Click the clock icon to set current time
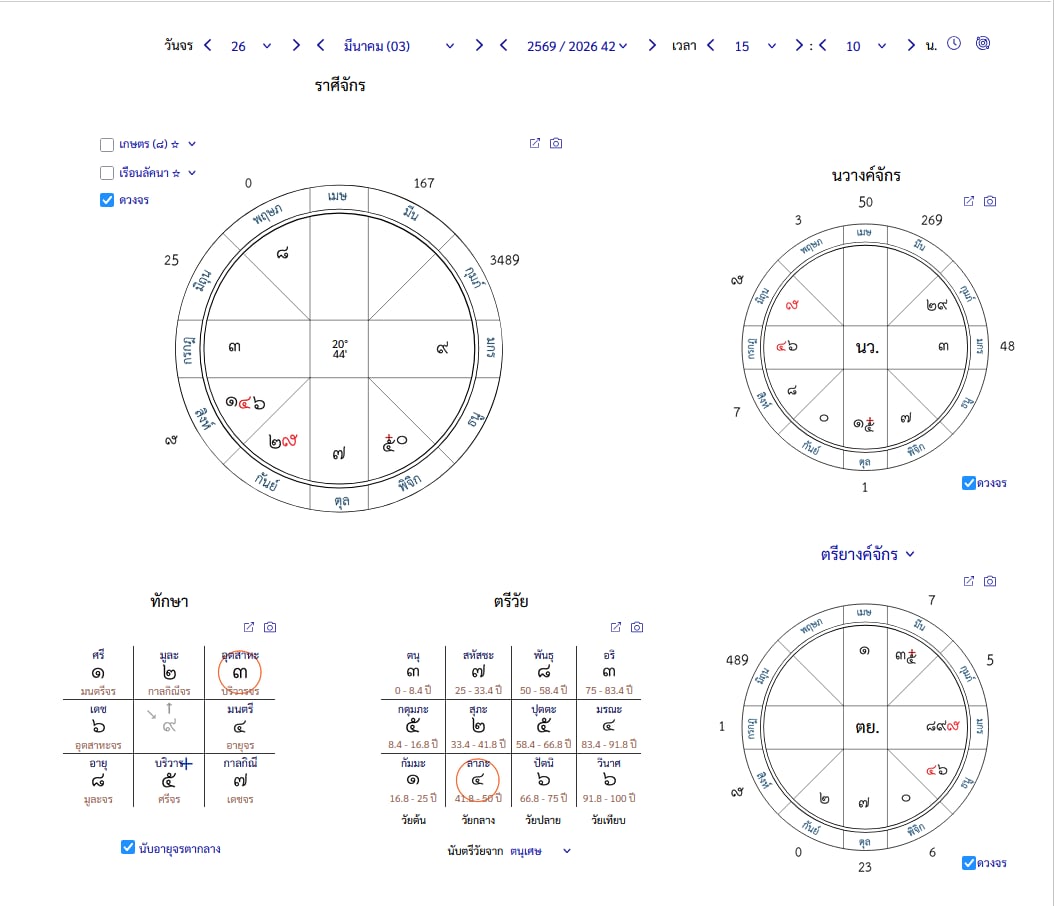Viewport: 1054px width, 906px height. click(954, 44)
